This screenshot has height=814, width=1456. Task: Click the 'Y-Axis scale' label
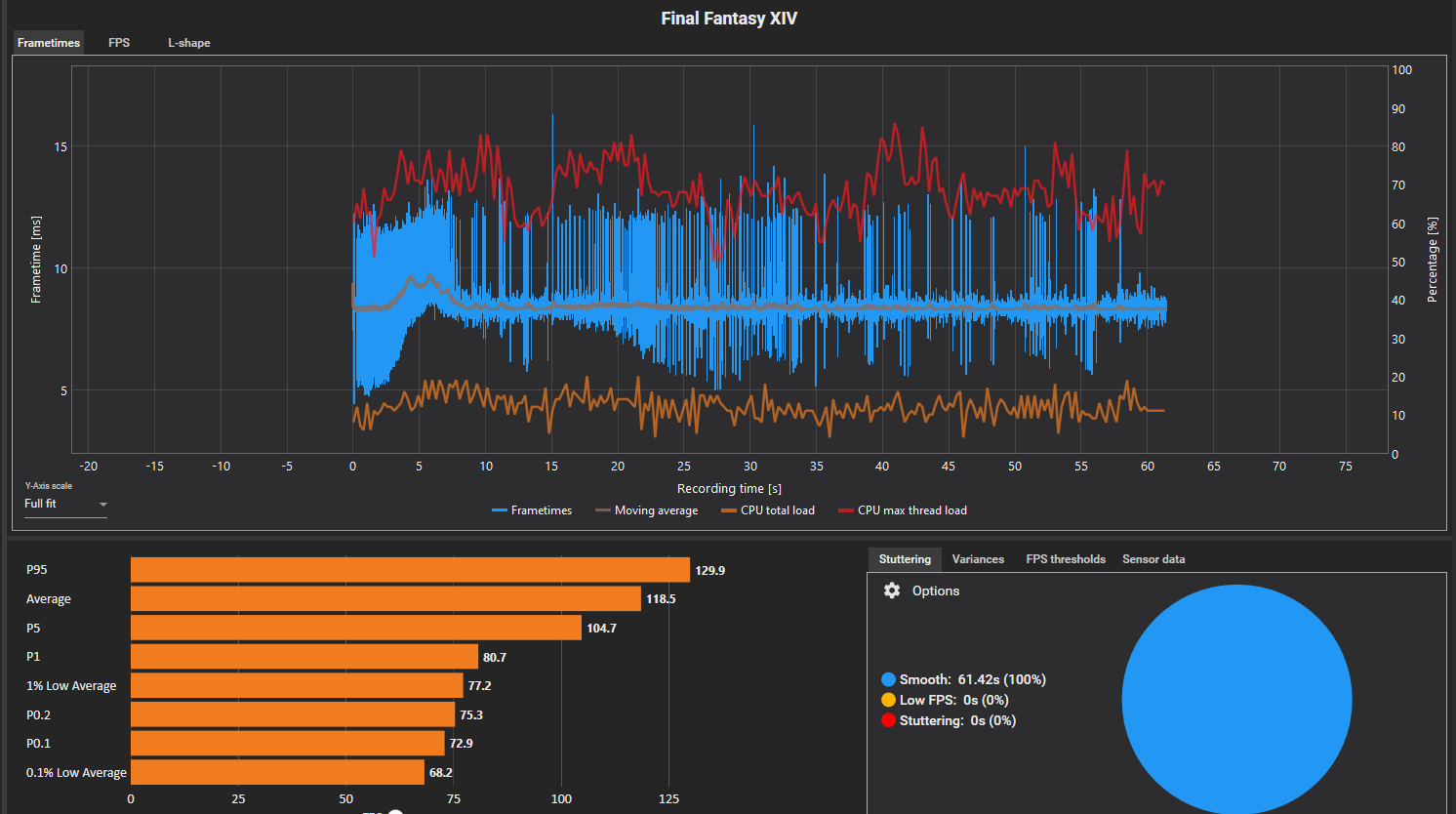coord(49,486)
